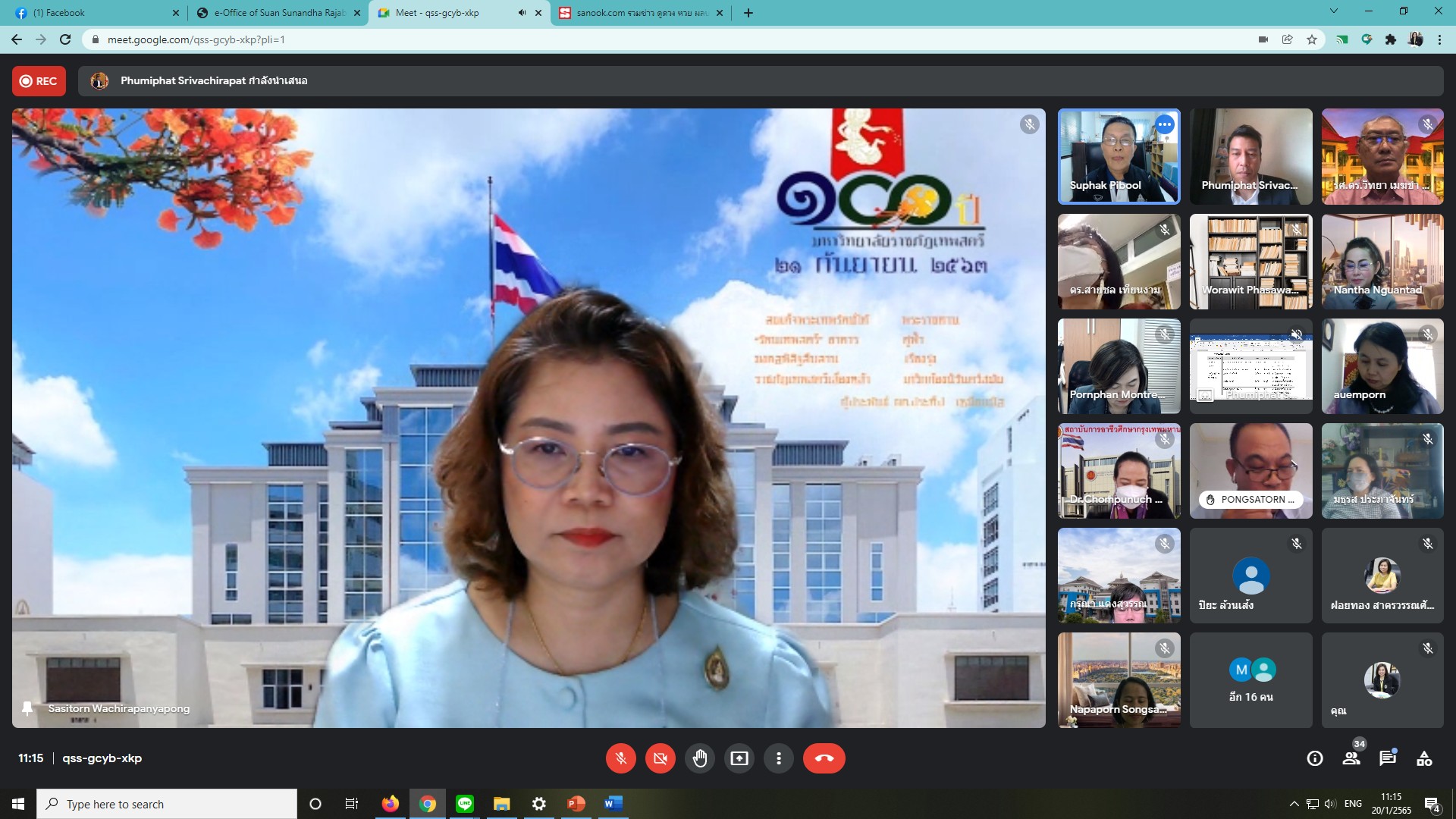The height and width of the screenshot is (819, 1456).
Task: Open more options three-dot menu
Action: point(778,758)
